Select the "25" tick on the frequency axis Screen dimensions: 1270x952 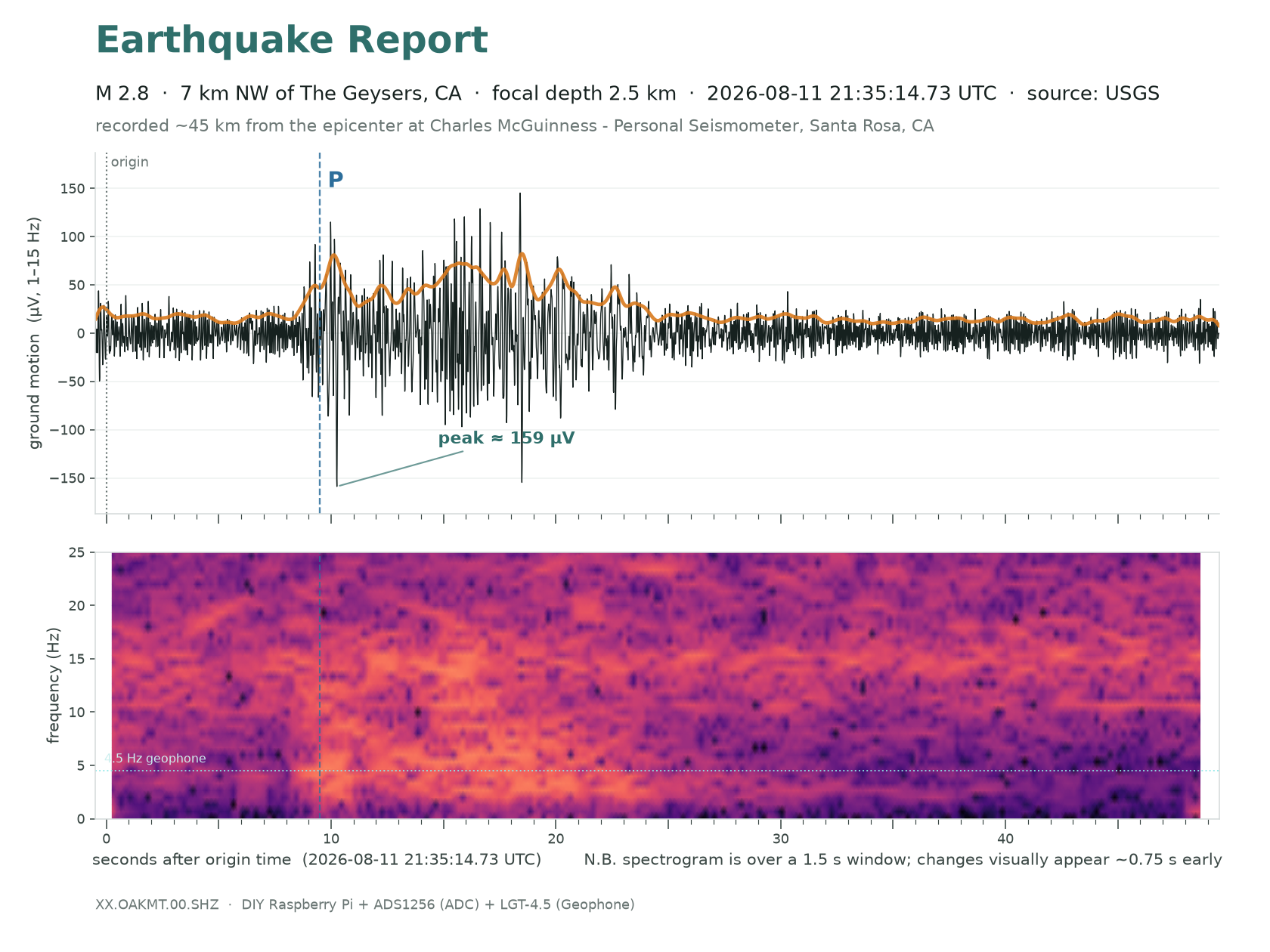77,552
